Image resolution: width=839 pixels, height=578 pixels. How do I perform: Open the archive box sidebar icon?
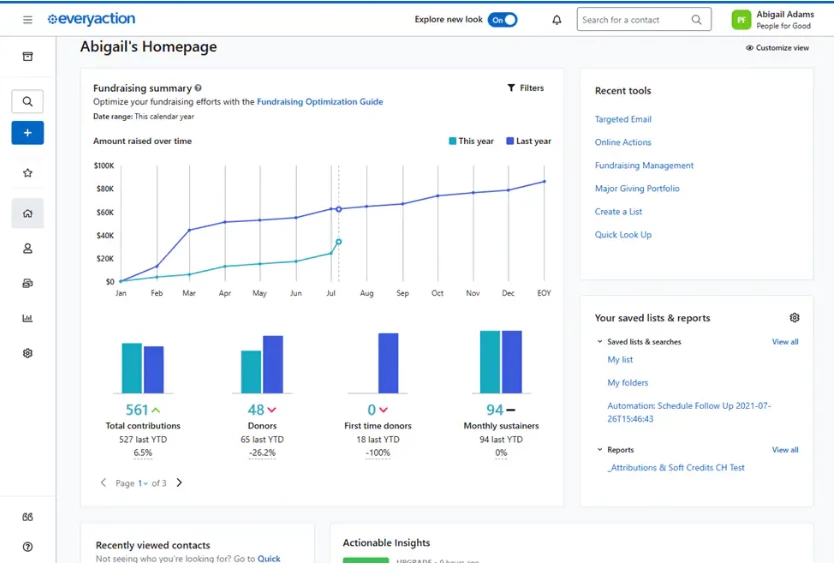[x=27, y=57]
